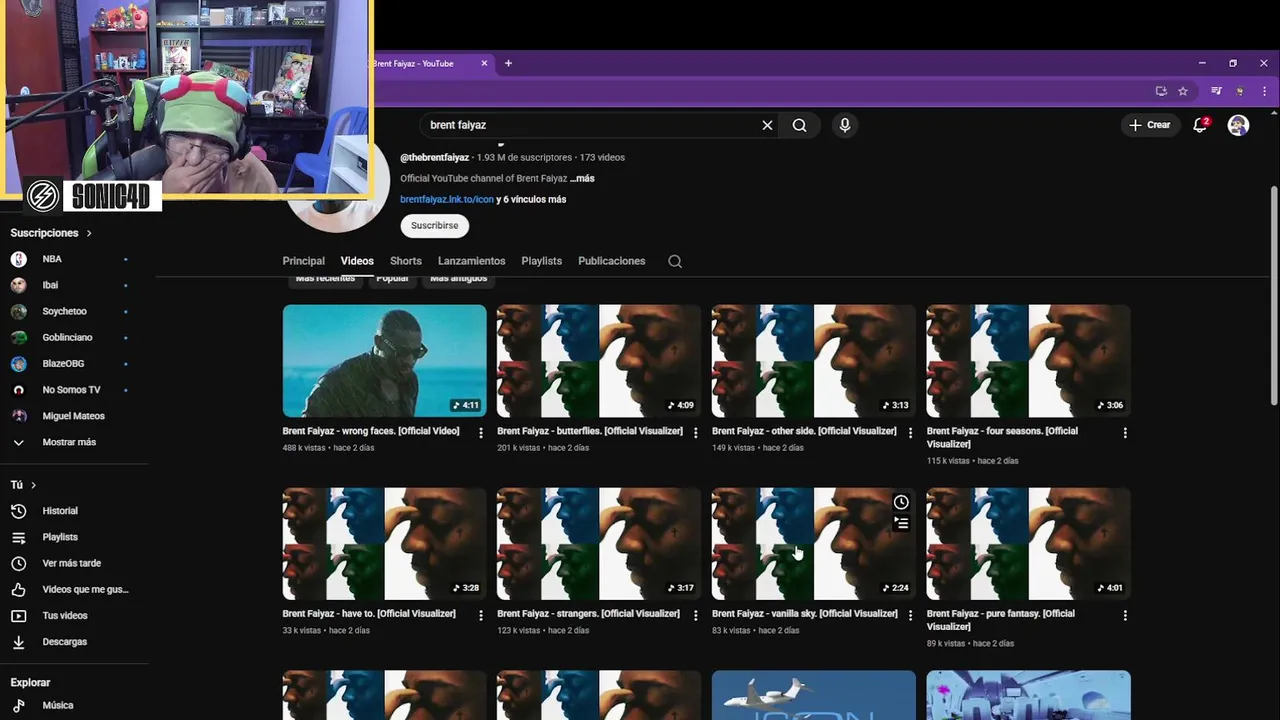Viewport: 1280px width, 720px height.
Task: Search within channel using the magnifier icon
Action: (675, 261)
